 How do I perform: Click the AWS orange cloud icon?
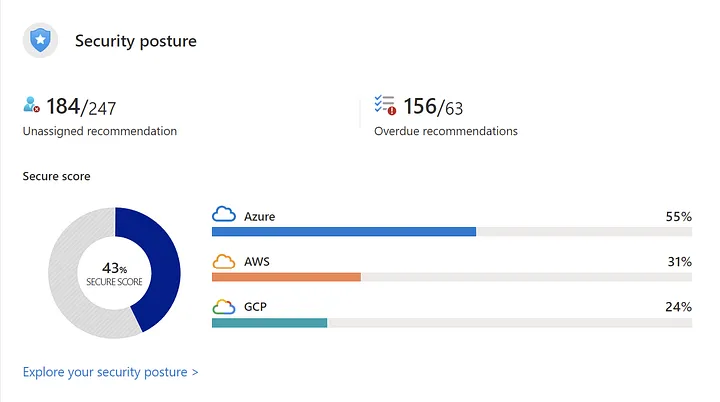pyautogui.click(x=224, y=261)
